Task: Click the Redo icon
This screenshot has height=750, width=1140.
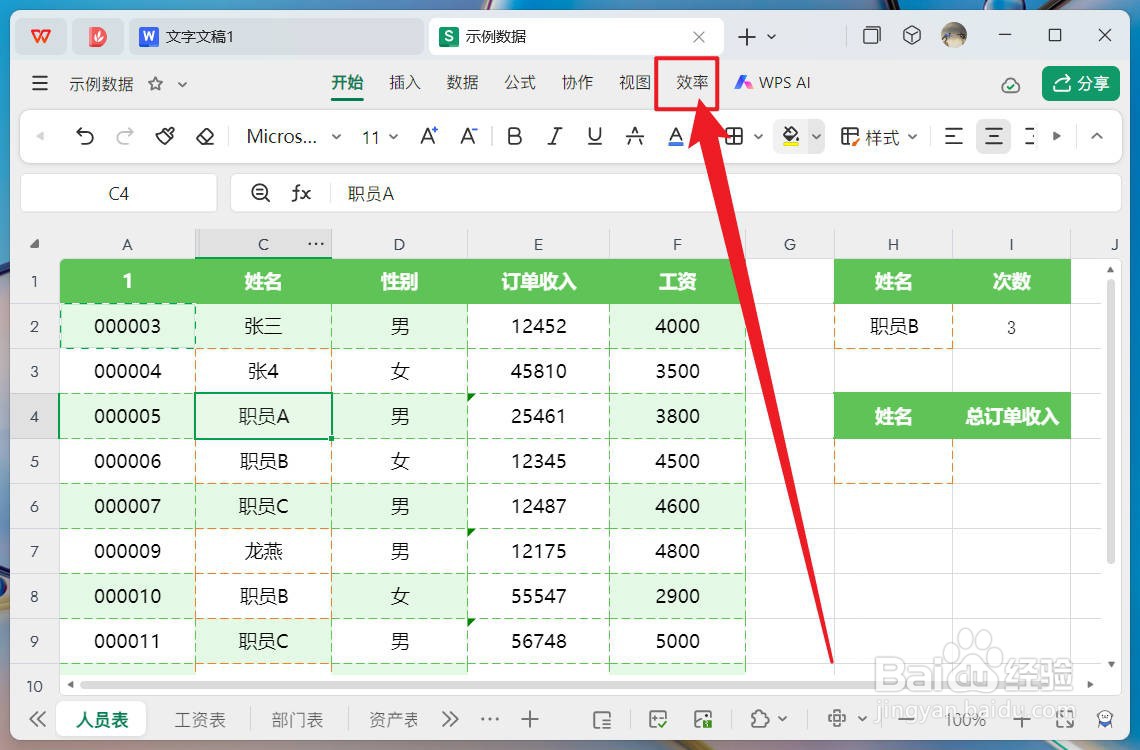Action: coord(124,136)
